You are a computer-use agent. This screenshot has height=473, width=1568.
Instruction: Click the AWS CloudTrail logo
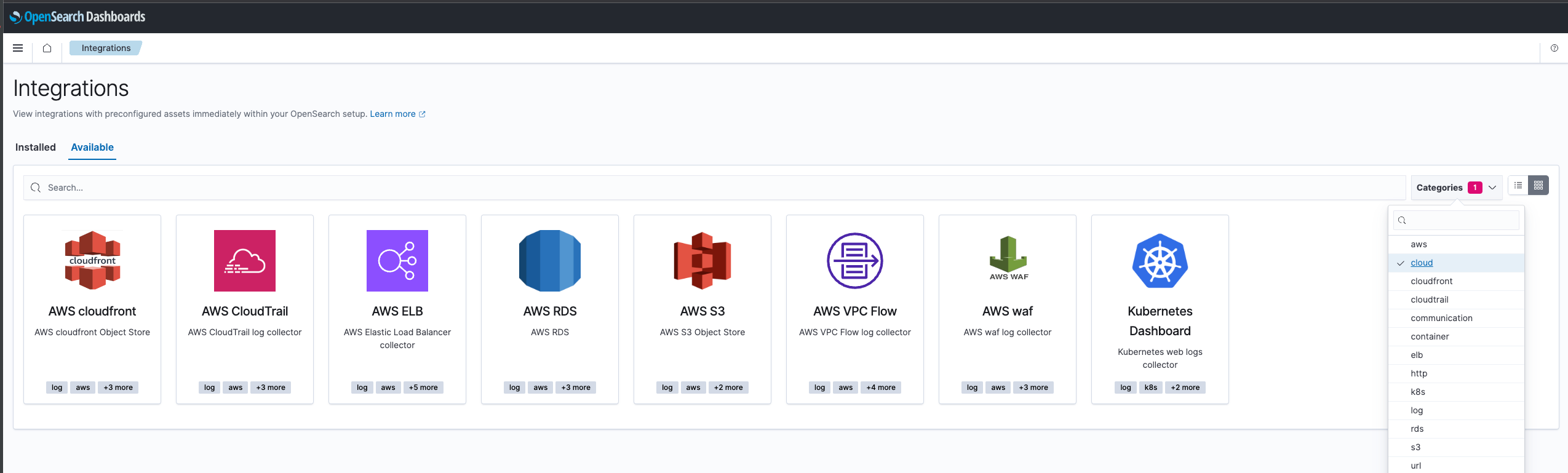point(245,261)
